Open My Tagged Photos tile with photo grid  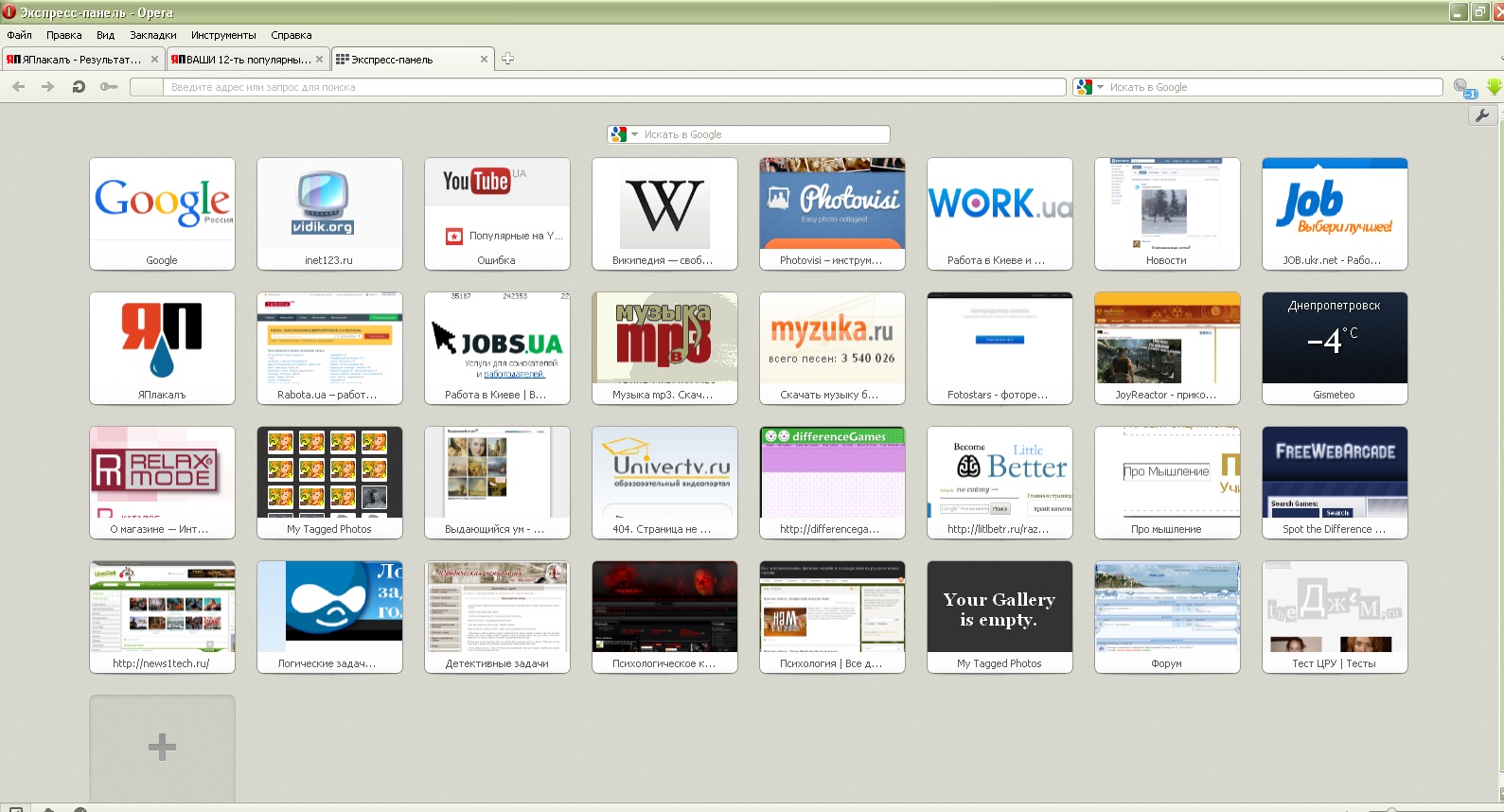click(x=329, y=483)
